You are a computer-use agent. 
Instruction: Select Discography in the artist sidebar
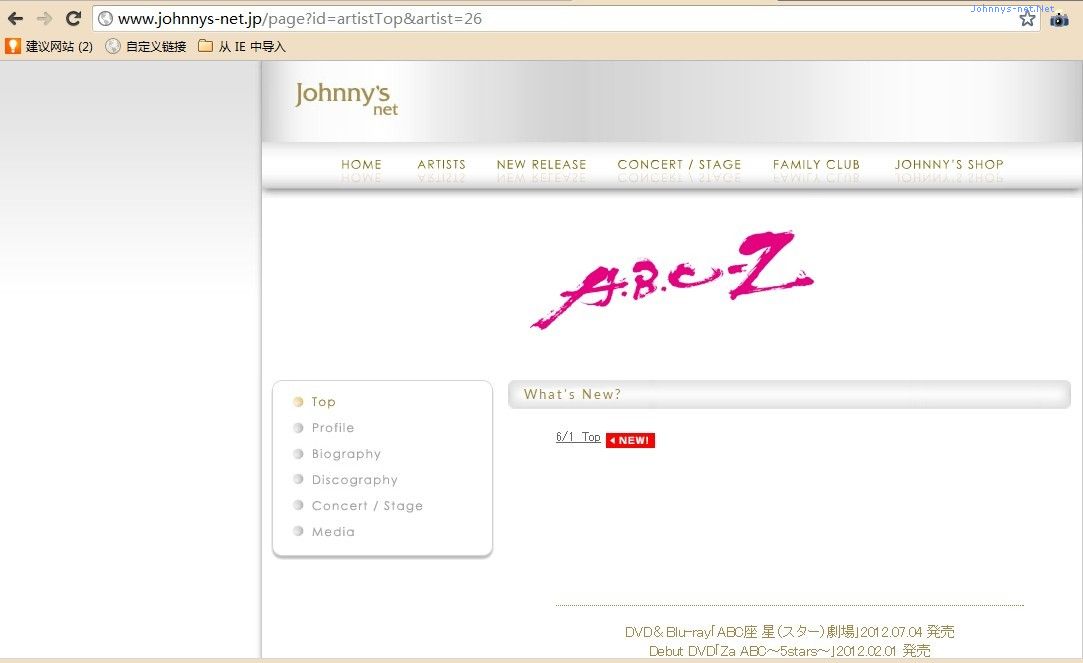click(x=354, y=480)
